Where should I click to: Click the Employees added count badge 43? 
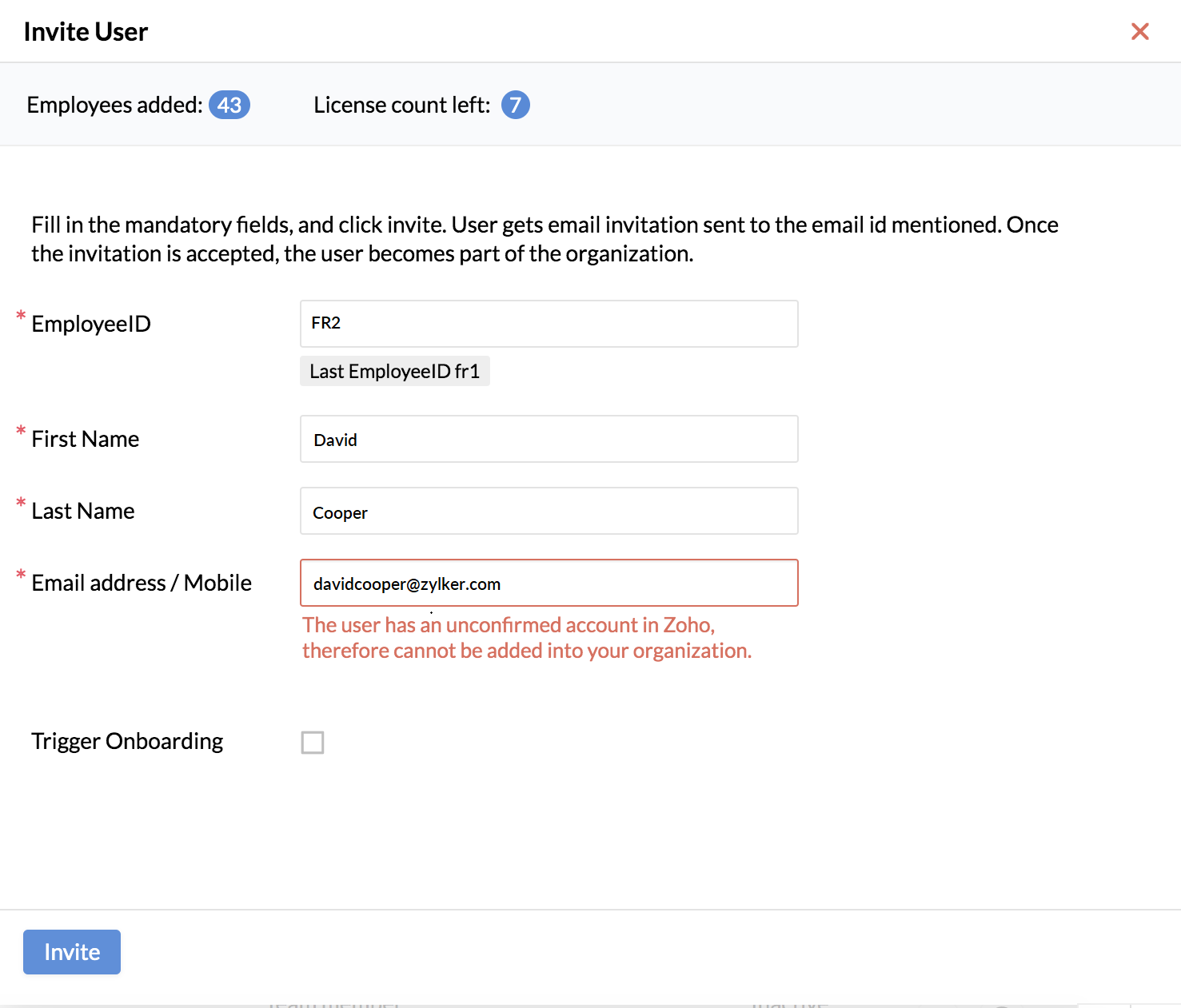[229, 105]
